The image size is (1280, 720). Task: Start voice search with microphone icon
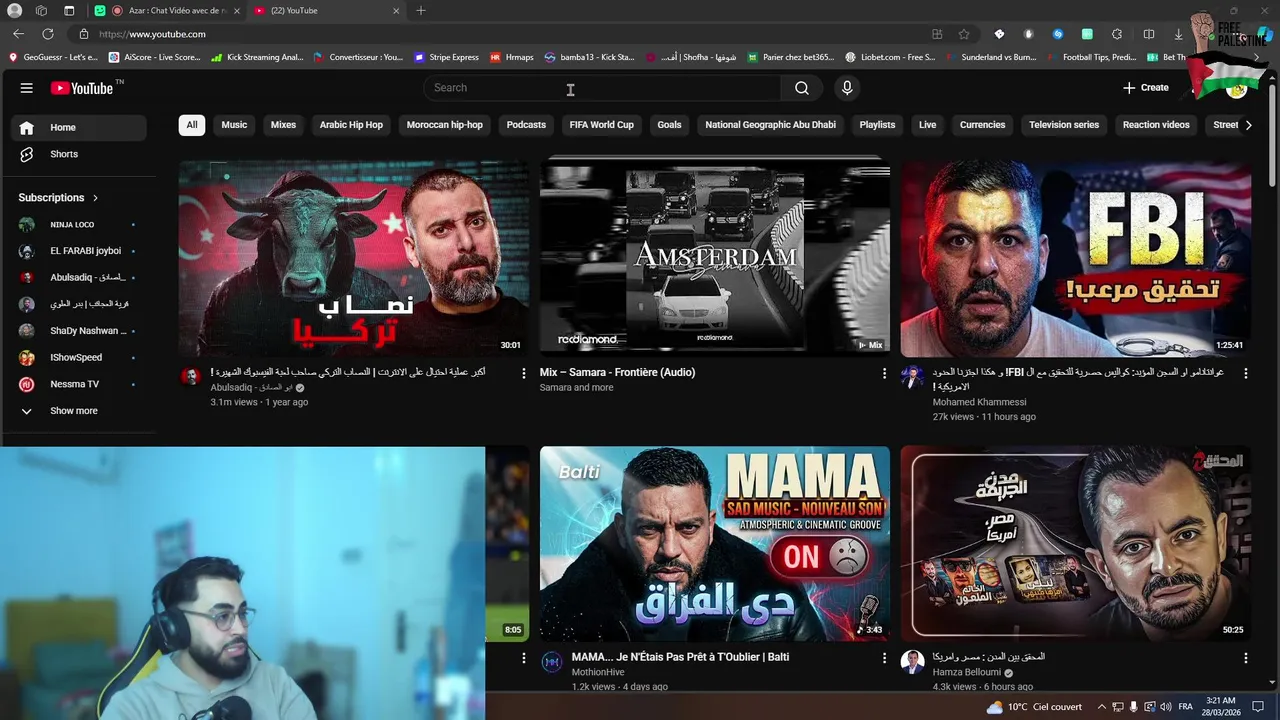(x=847, y=88)
